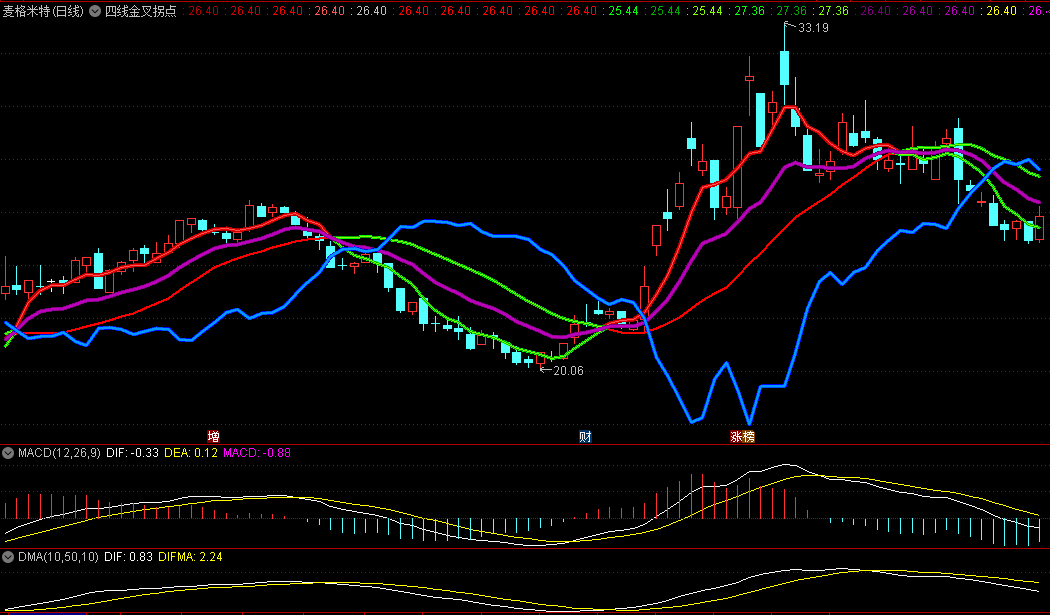Expand the DMA(10,50,10) indicator dropdown arrow
1050x615 pixels.
coord(8,557)
